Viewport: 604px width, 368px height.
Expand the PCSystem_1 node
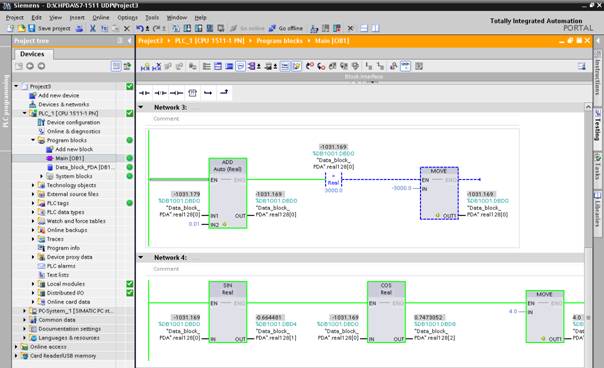click(x=24, y=311)
